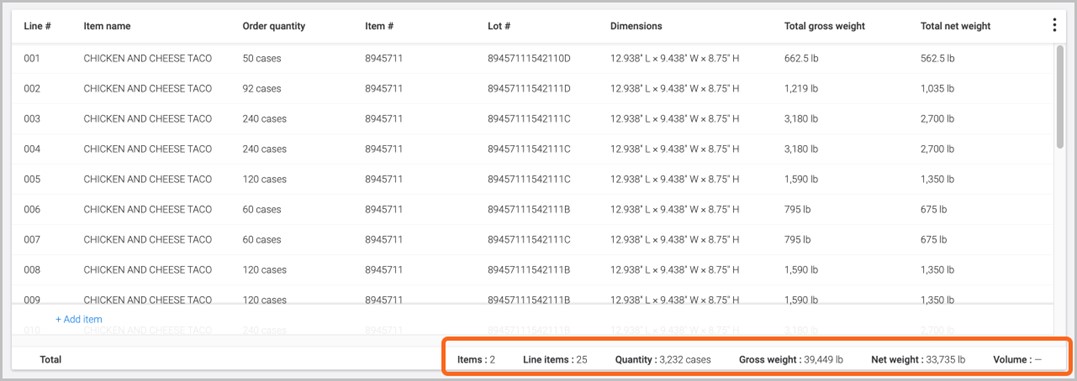Click 120 cases quantity in line 005

[x=264, y=179]
